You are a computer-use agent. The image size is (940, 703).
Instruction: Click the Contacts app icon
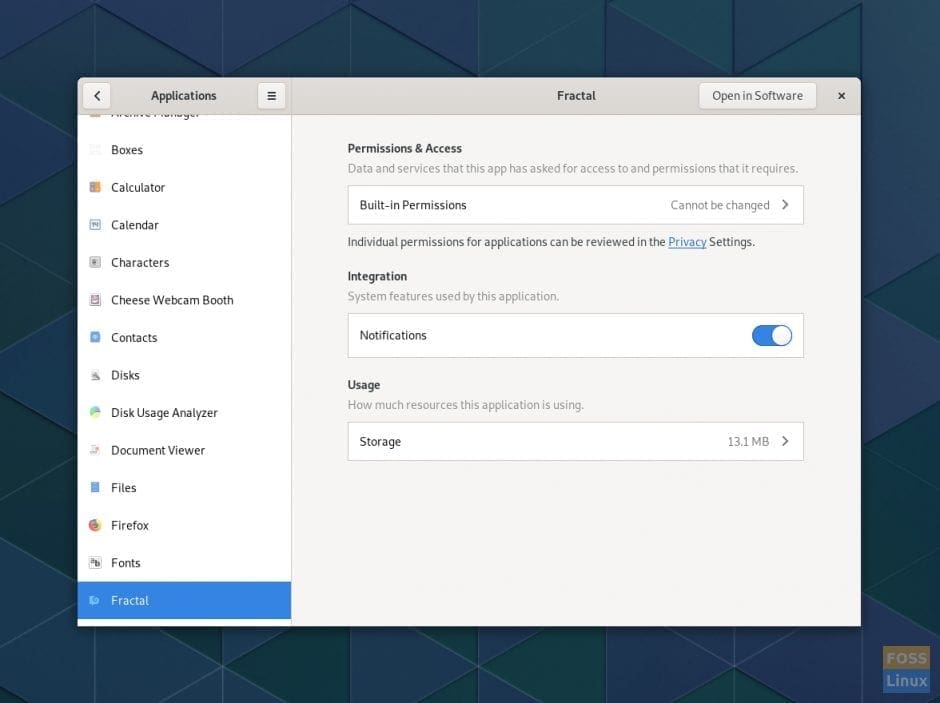point(95,338)
